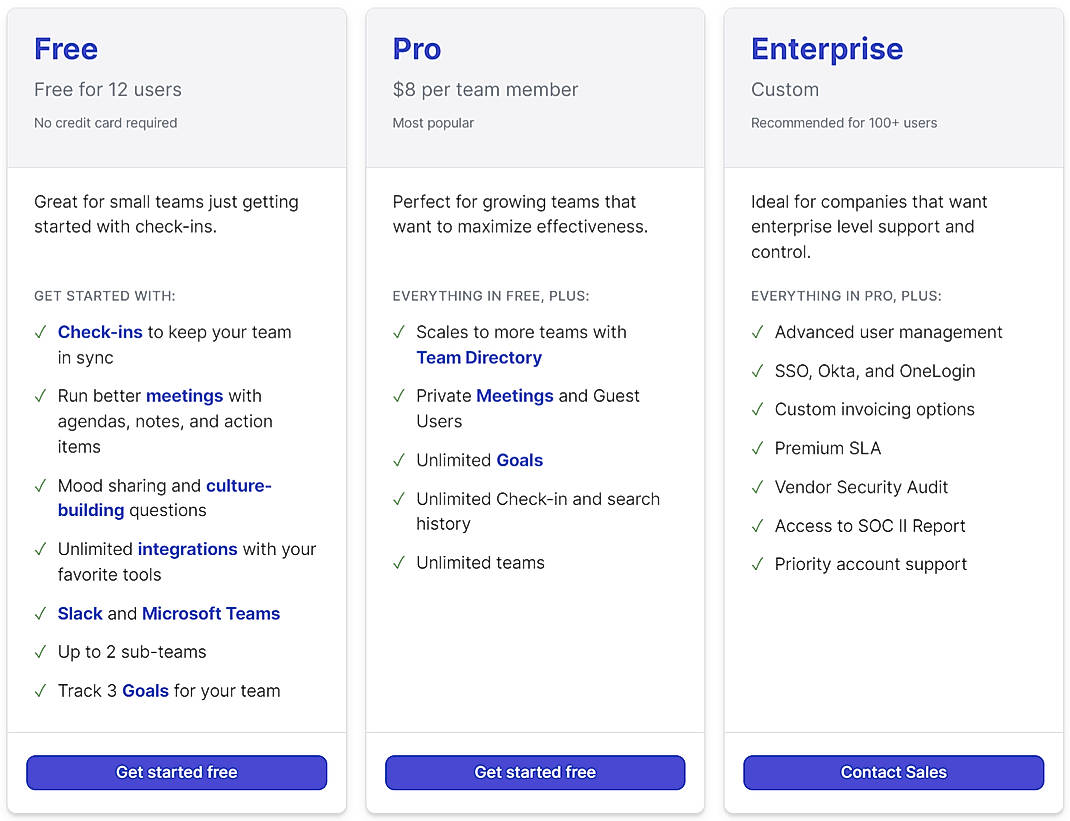
Task: Open the culture-building questions link
Action: coord(238,486)
